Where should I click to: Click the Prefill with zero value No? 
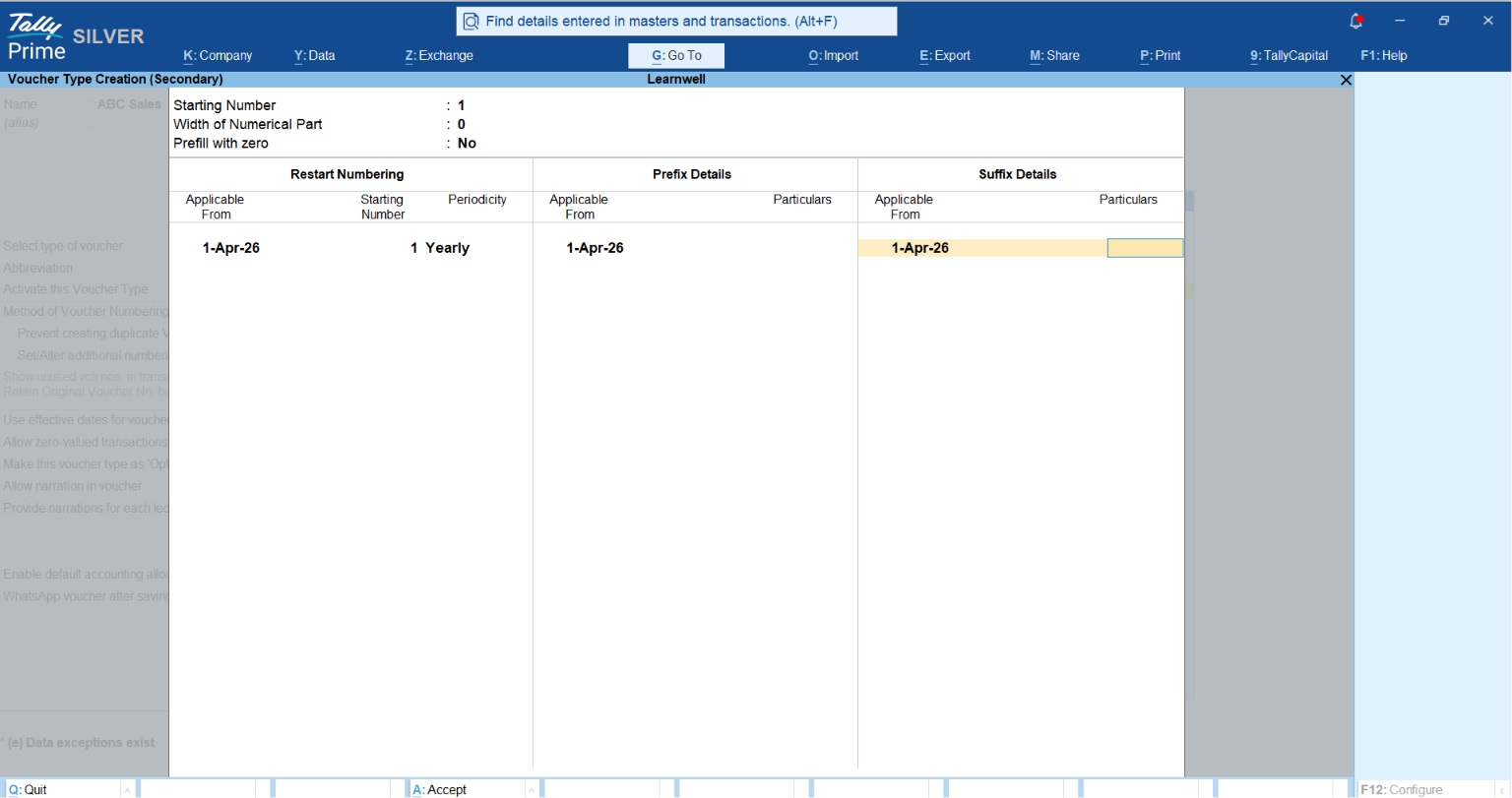coord(467,143)
